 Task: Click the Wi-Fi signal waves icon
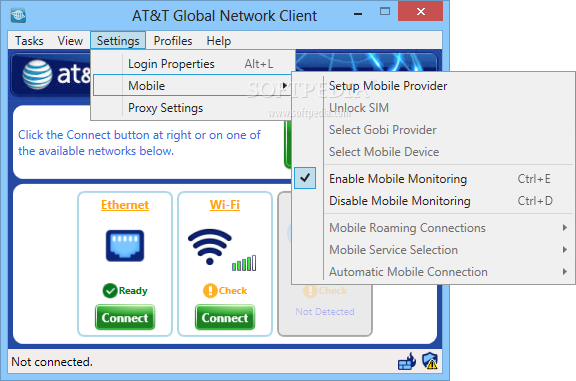[210, 247]
